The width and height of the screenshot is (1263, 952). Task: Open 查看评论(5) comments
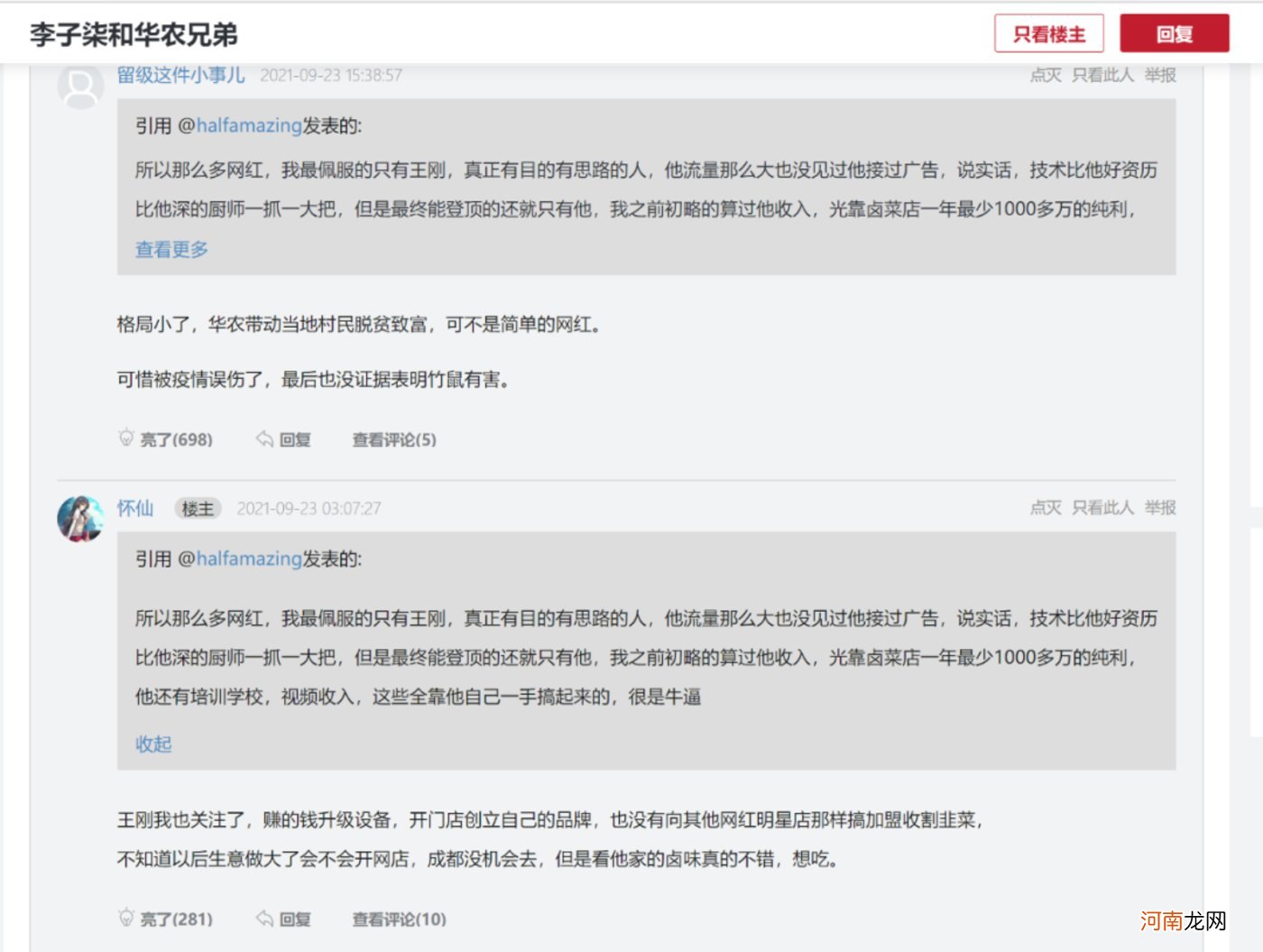coord(394,439)
